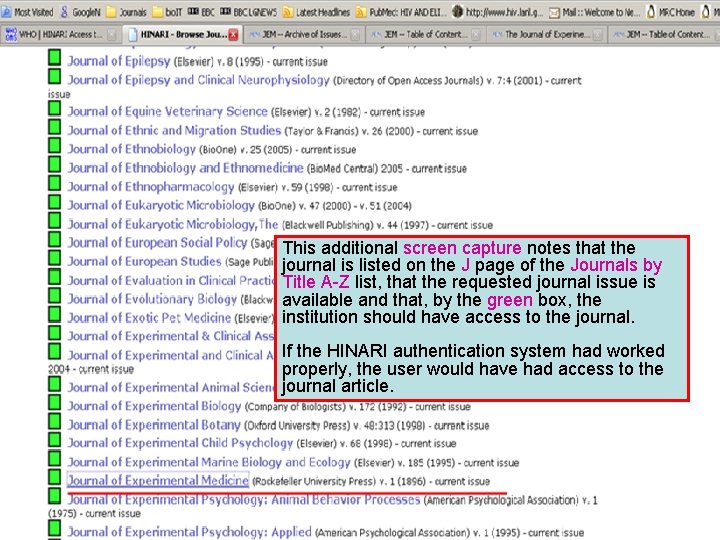Open Journal of Evaluation in Clinical Practice
Viewport: 720px width, 540px height.
point(171,280)
